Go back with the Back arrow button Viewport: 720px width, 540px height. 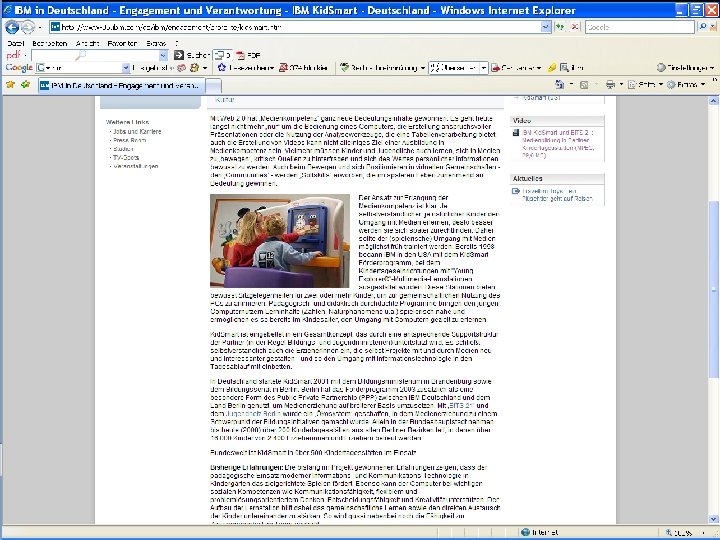click(x=12, y=28)
